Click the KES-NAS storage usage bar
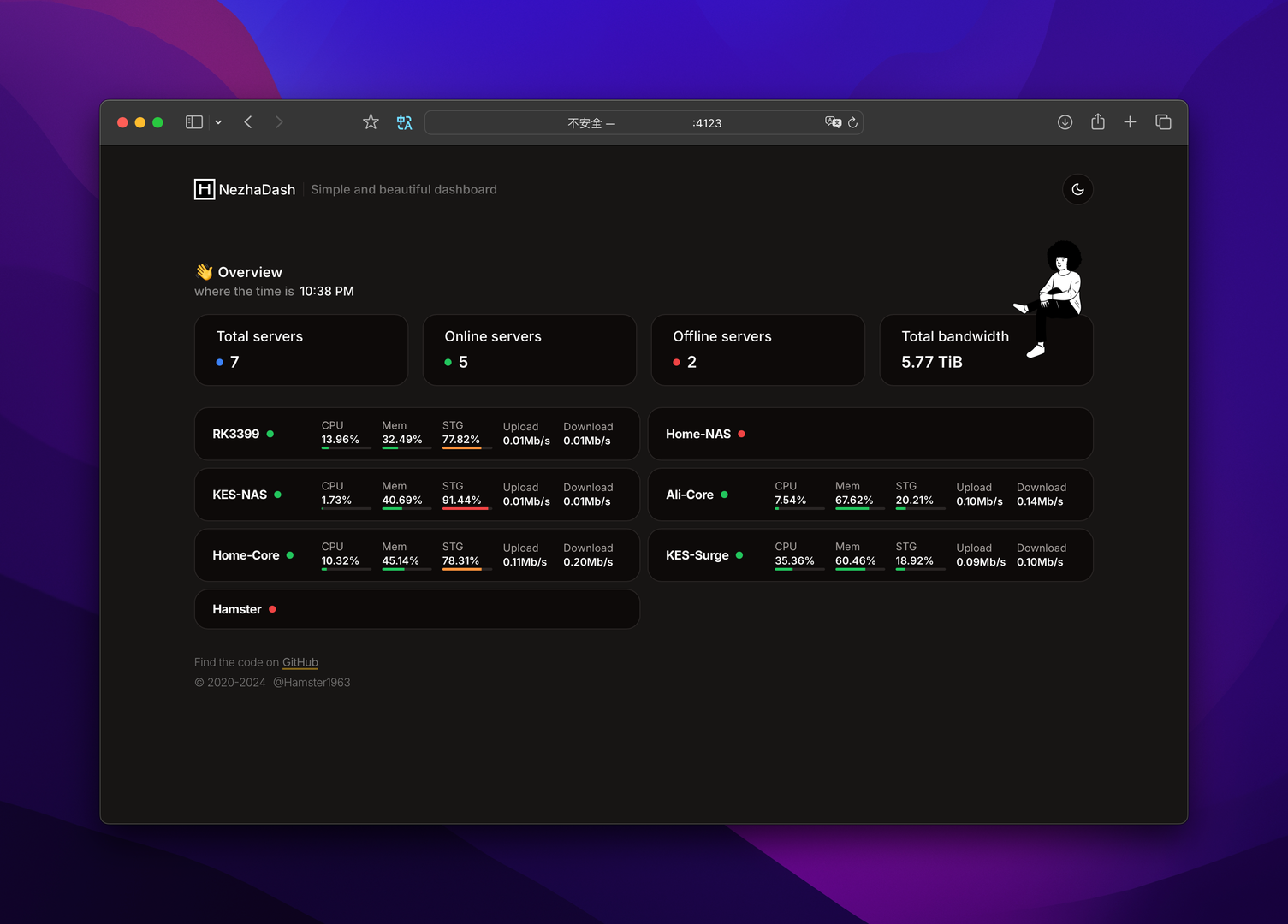1288x924 pixels. pyautogui.click(x=466, y=508)
